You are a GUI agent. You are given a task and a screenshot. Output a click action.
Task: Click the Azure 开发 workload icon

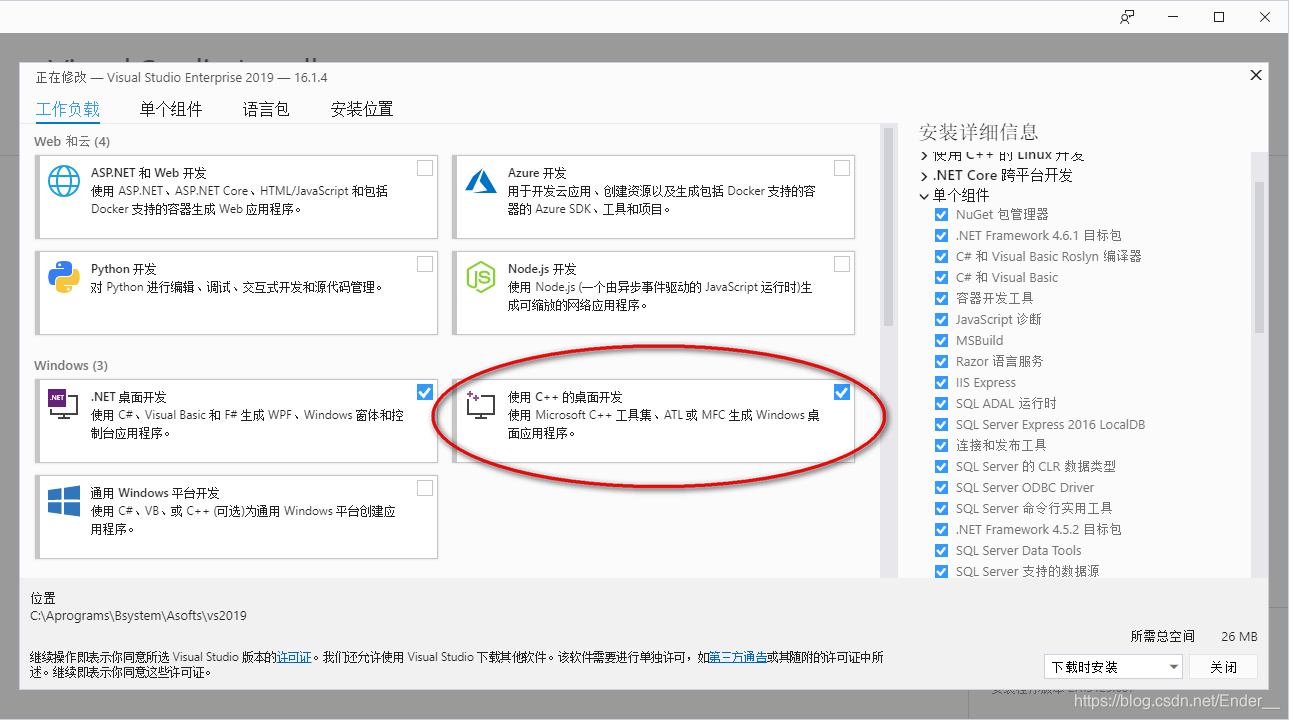pos(481,180)
